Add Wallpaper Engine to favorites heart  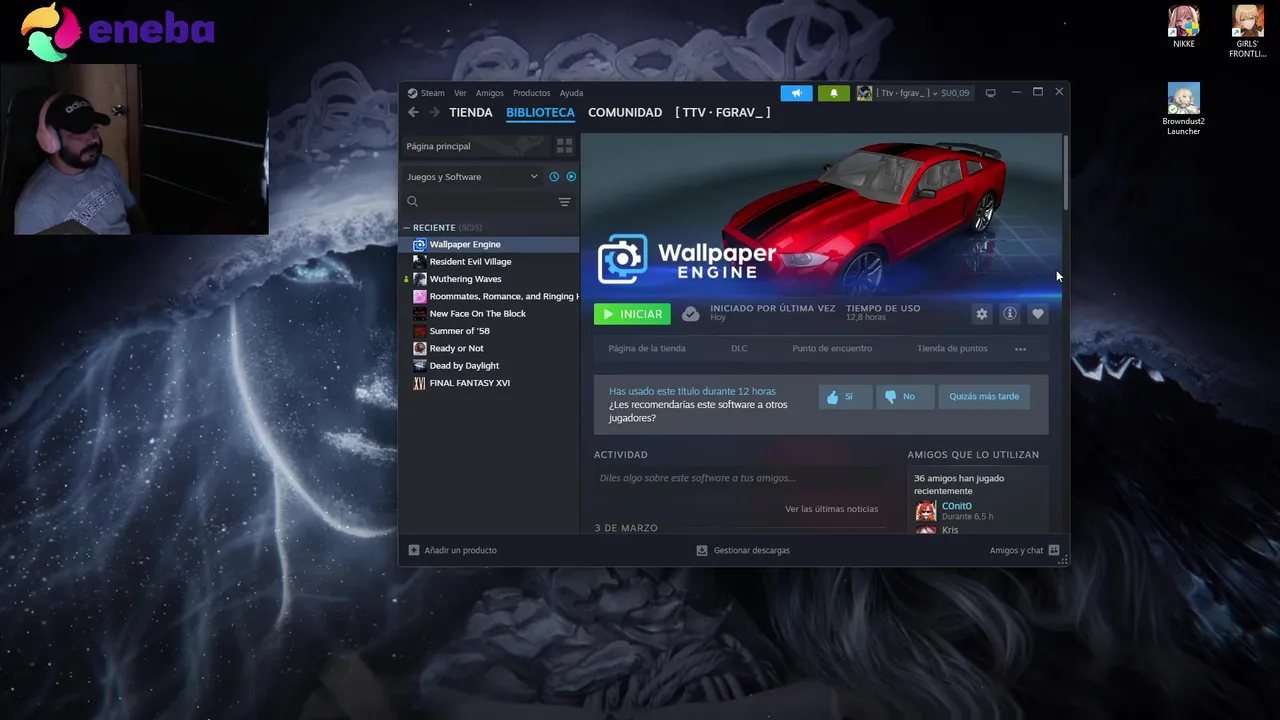click(1038, 314)
